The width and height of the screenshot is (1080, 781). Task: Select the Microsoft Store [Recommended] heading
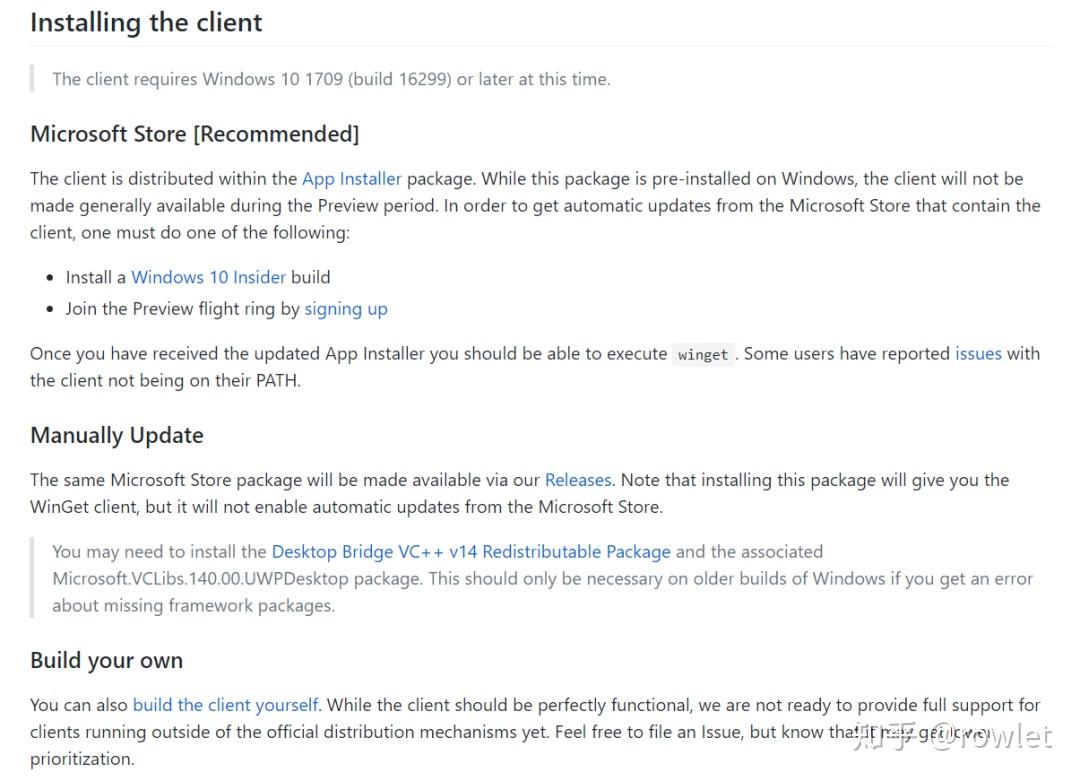click(x=195, y=134)
